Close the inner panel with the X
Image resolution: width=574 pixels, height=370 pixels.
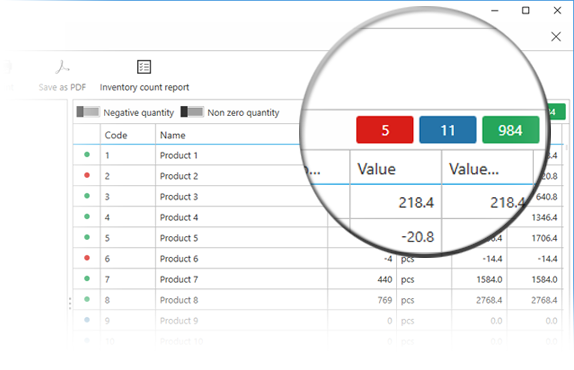coord(556,36)
